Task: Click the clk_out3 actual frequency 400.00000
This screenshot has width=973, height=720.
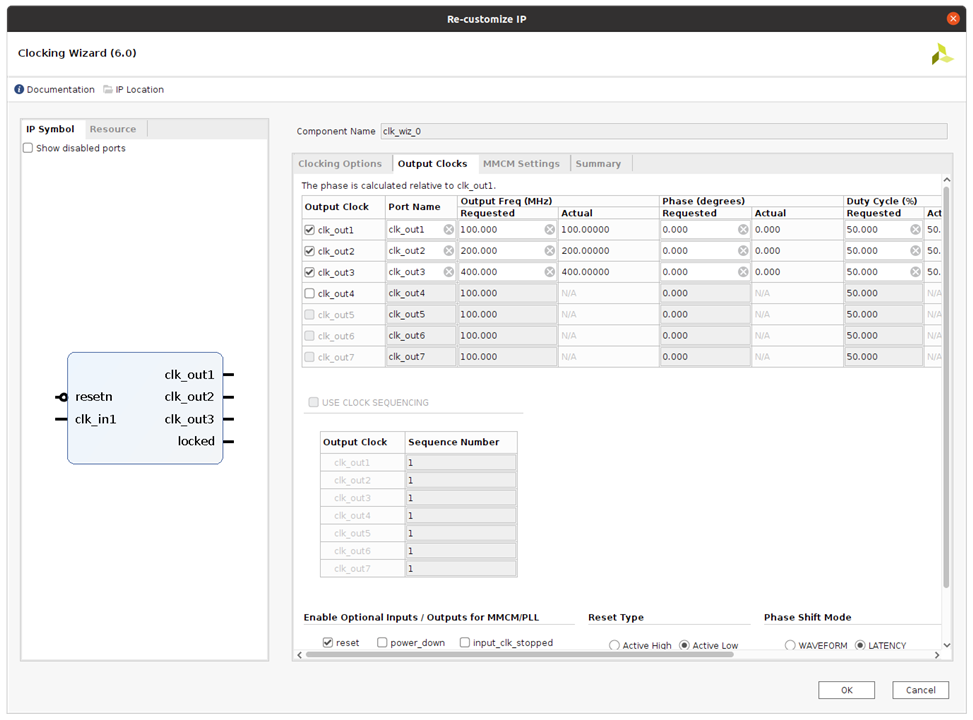Action: 585,272
